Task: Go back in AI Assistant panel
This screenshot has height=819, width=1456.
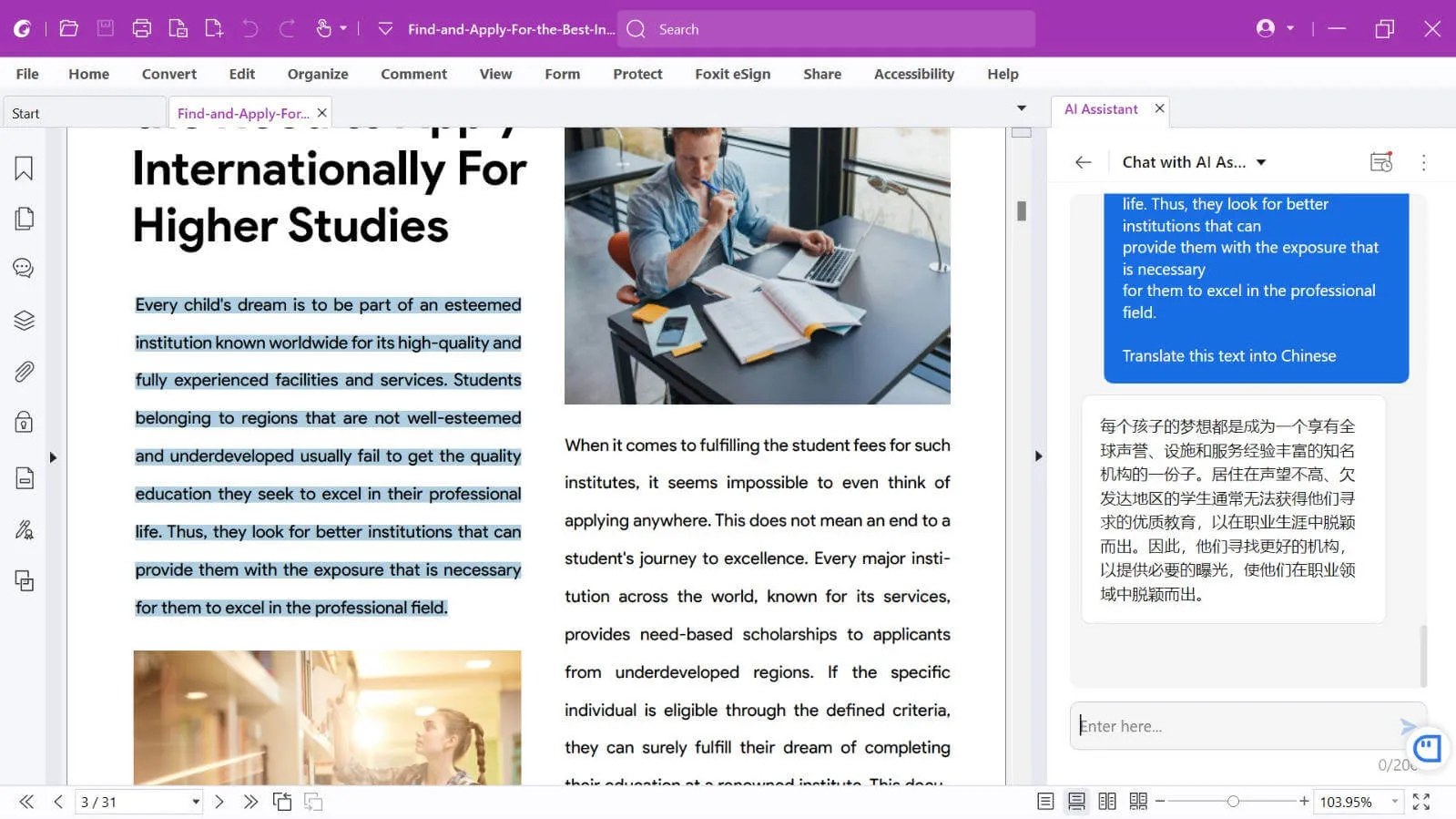Action: 1083,162
